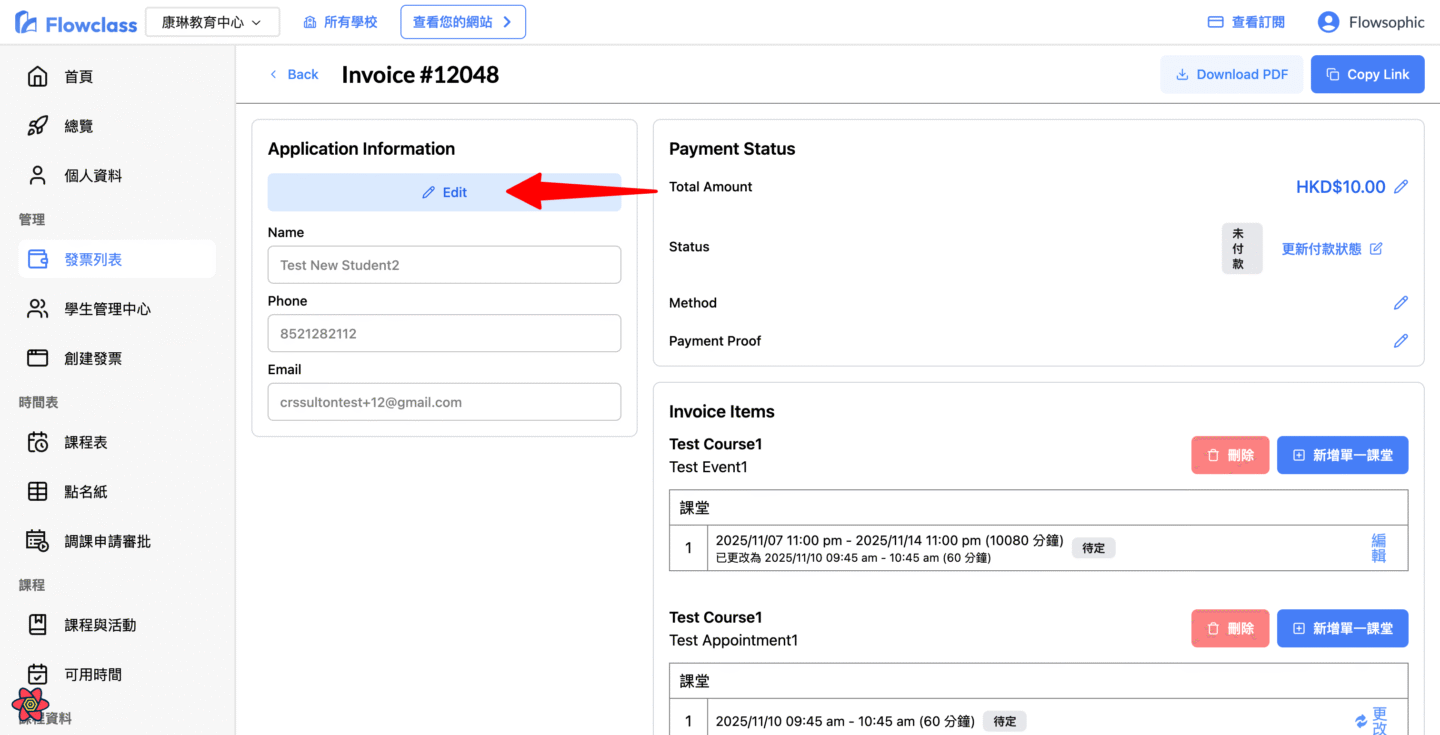Viewport: 1440px width, 735px height.
Task: Click the pencil icon beside Total Amount
Action: tap(1401, 187)
